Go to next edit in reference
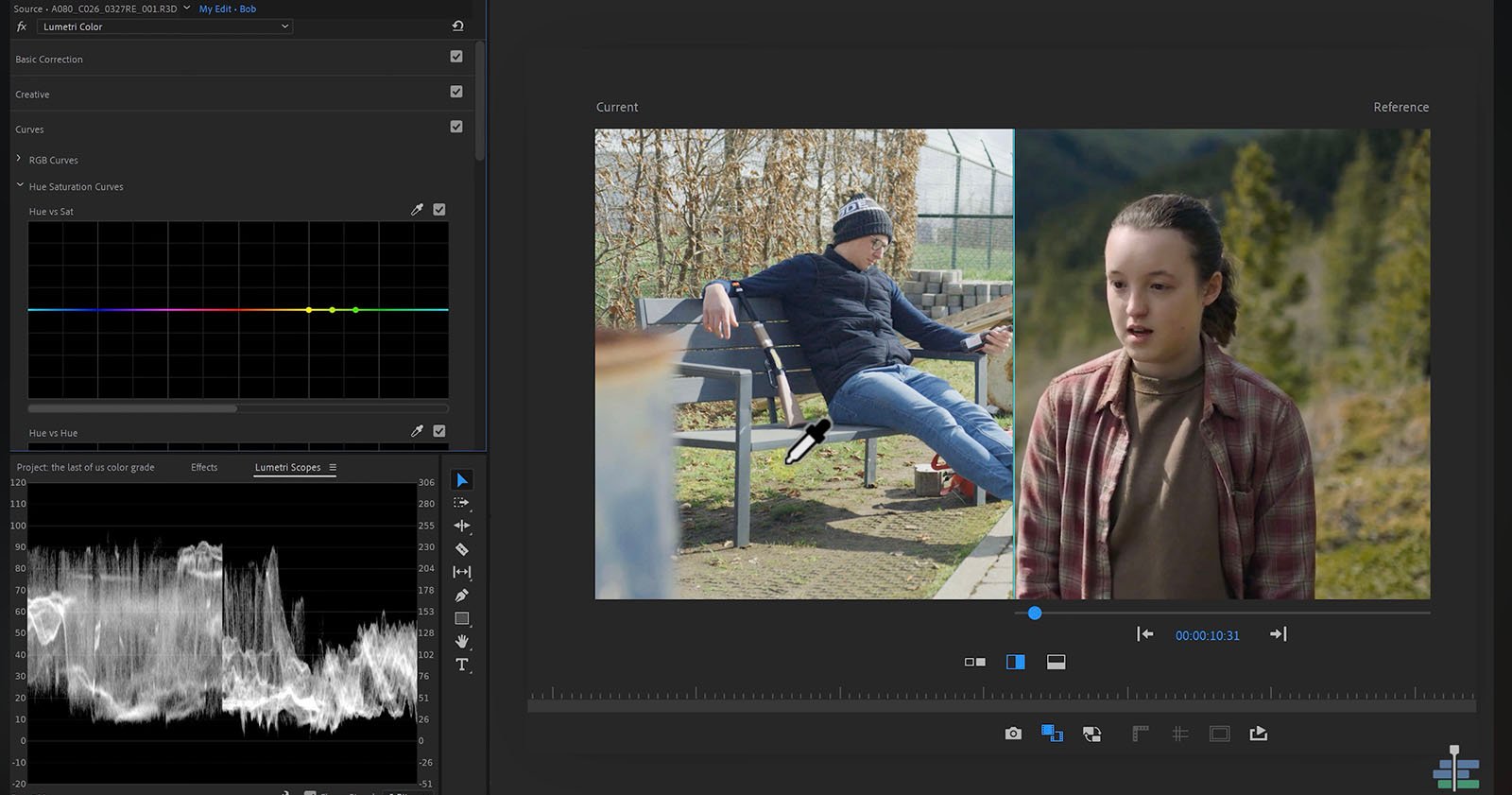 point(1278,634)
